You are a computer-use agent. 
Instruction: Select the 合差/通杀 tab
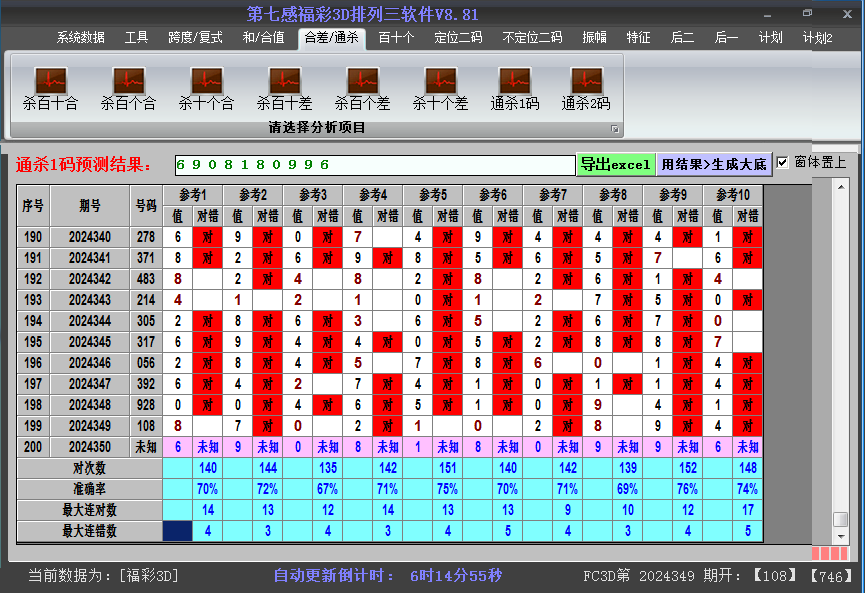[x=332, y=38]
